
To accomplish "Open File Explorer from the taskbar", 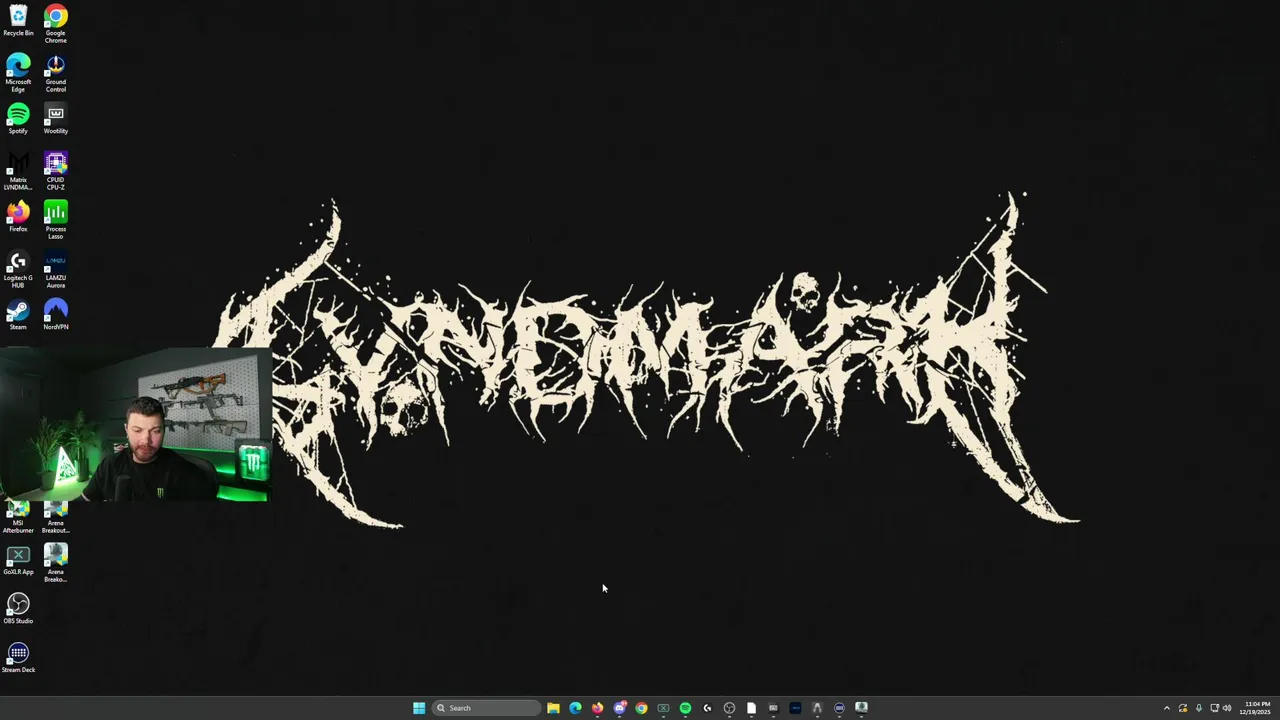I will point(553,708).
